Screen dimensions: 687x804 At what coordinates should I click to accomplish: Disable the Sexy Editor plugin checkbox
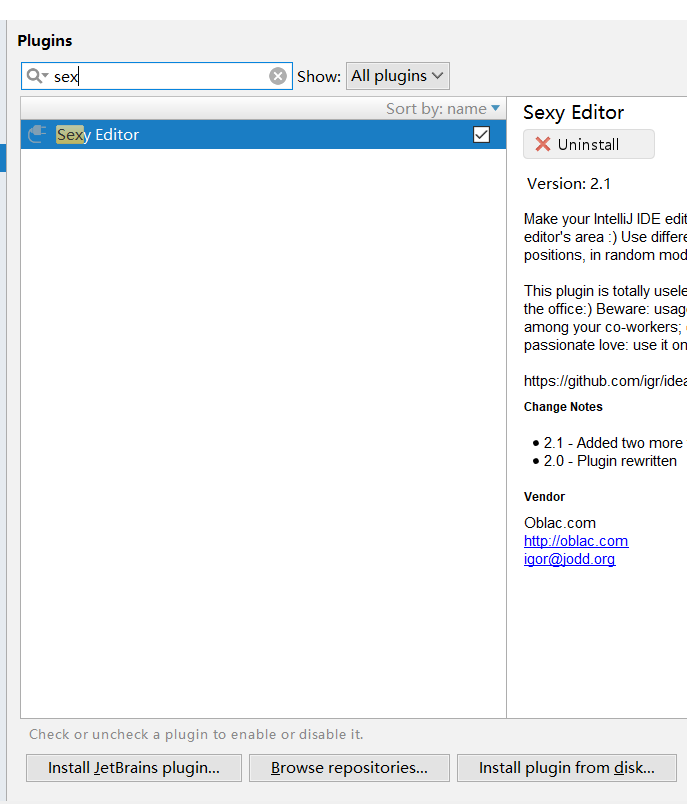(x=481, y=134)
